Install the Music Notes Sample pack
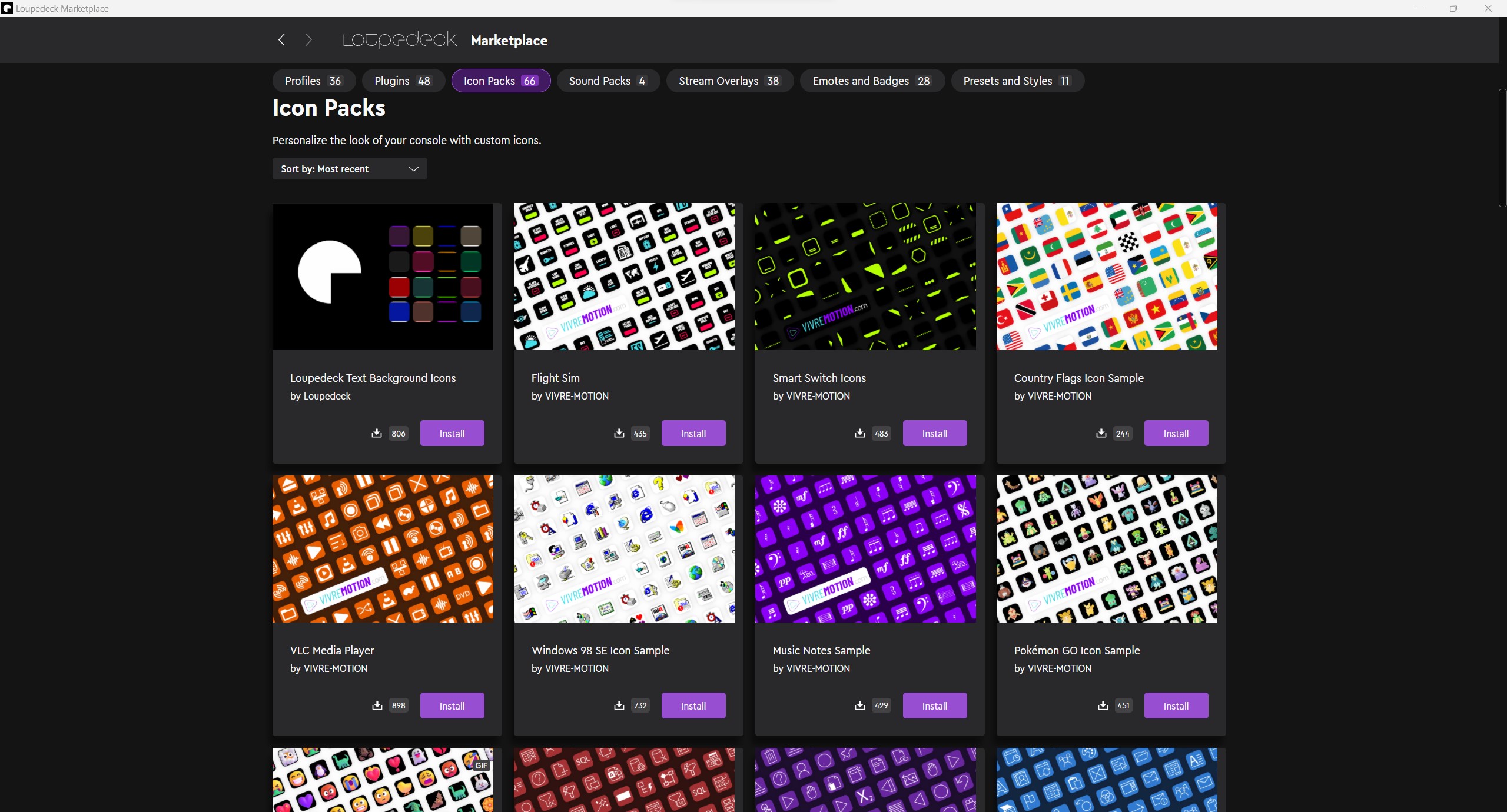This screenshot has width=1507, height=812. (935, 705)
